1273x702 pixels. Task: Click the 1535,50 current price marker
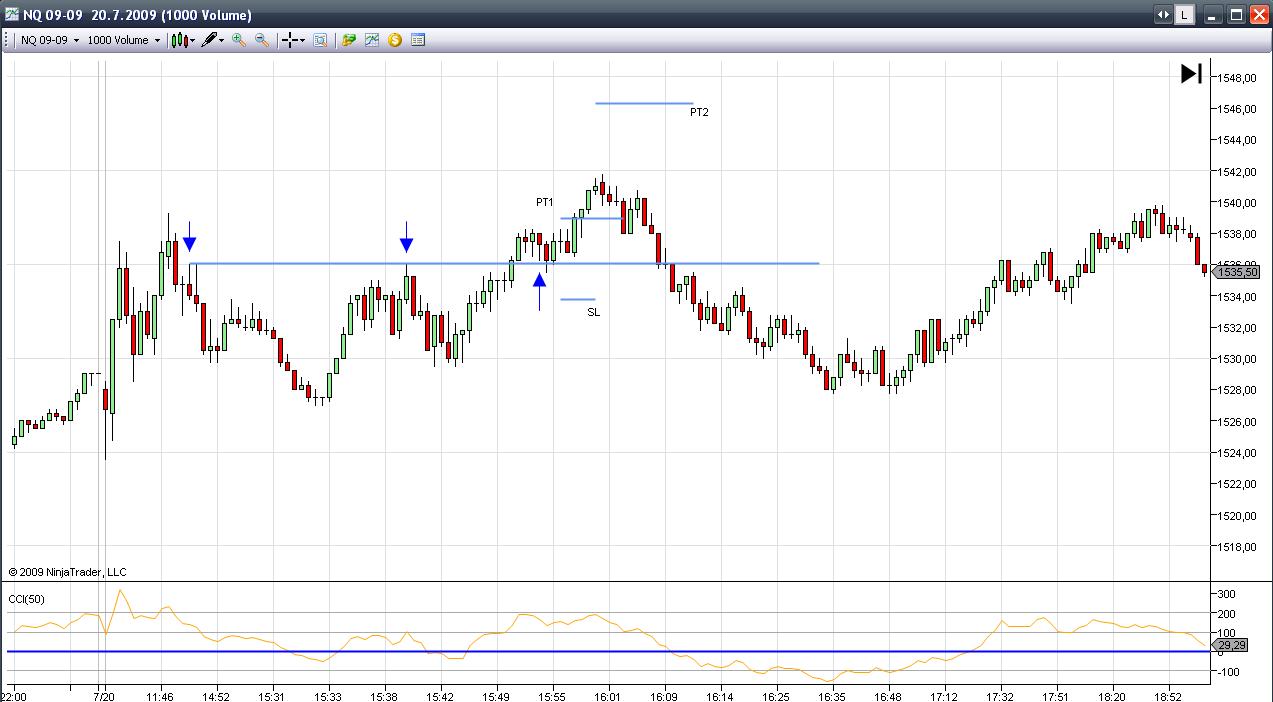pos(1240,271)
